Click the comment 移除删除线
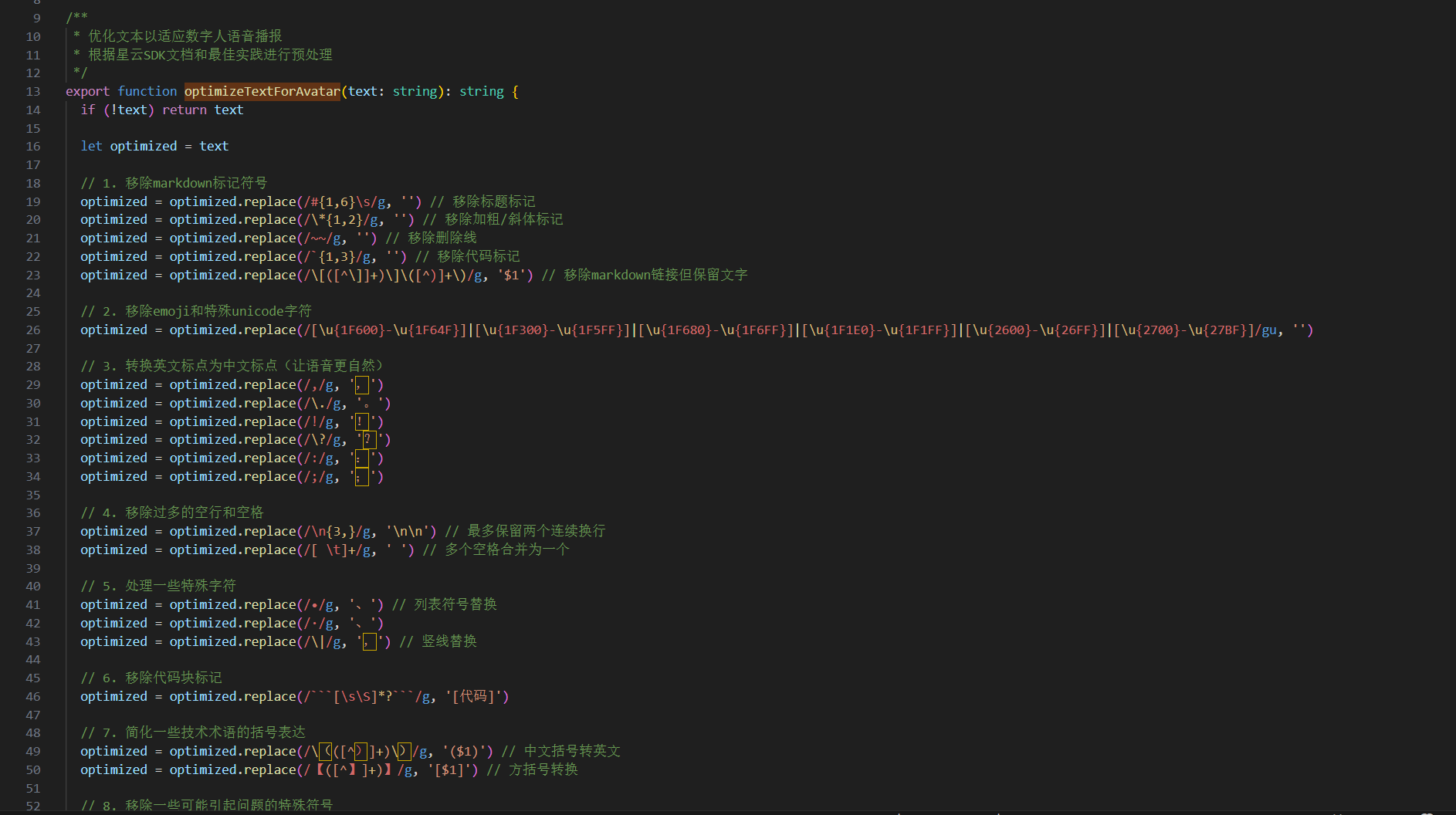This screenshot has height=815, width=1456. pos(431,238)
